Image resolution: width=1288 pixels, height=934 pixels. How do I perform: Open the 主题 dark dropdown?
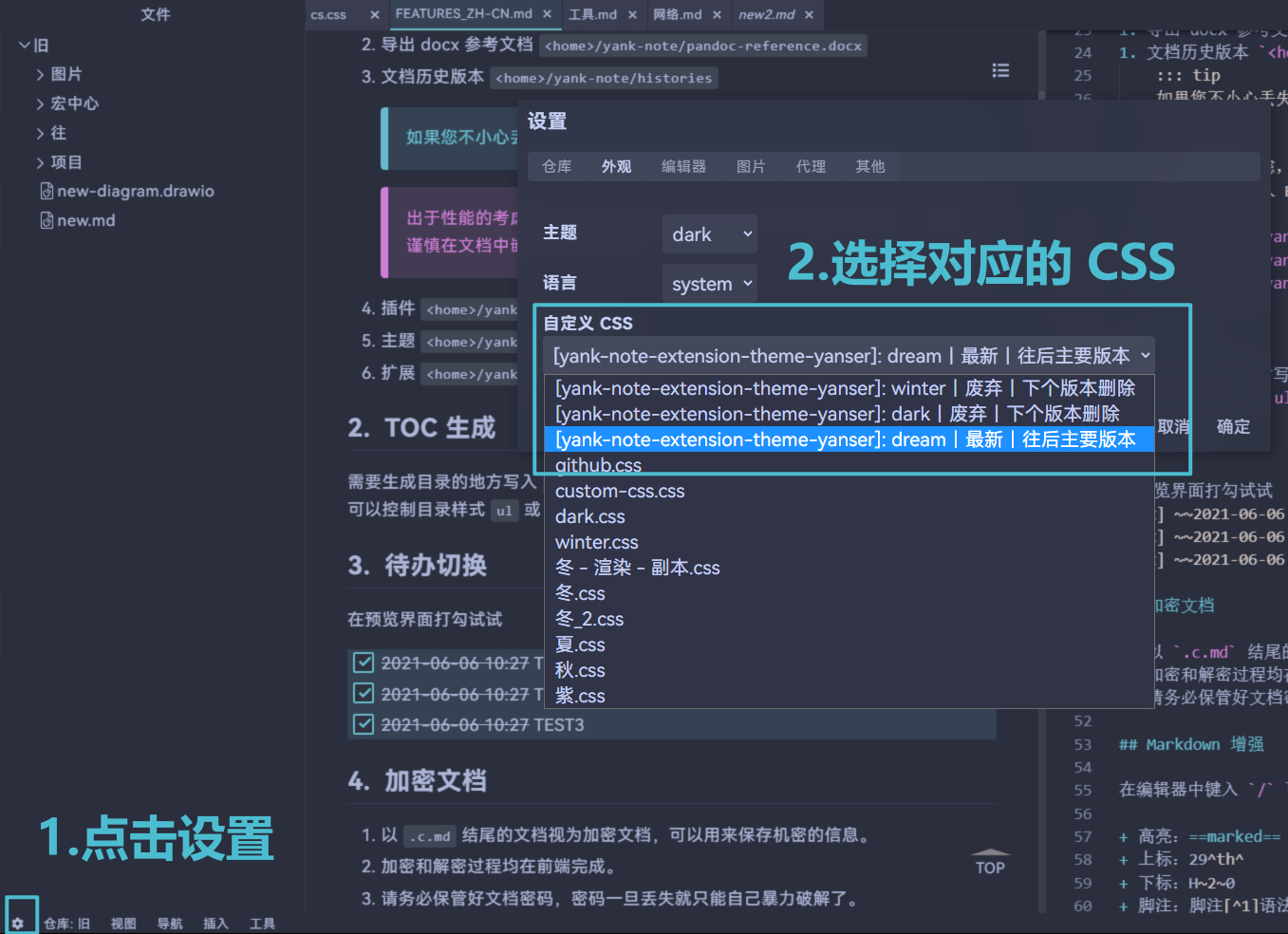point(710,234)
